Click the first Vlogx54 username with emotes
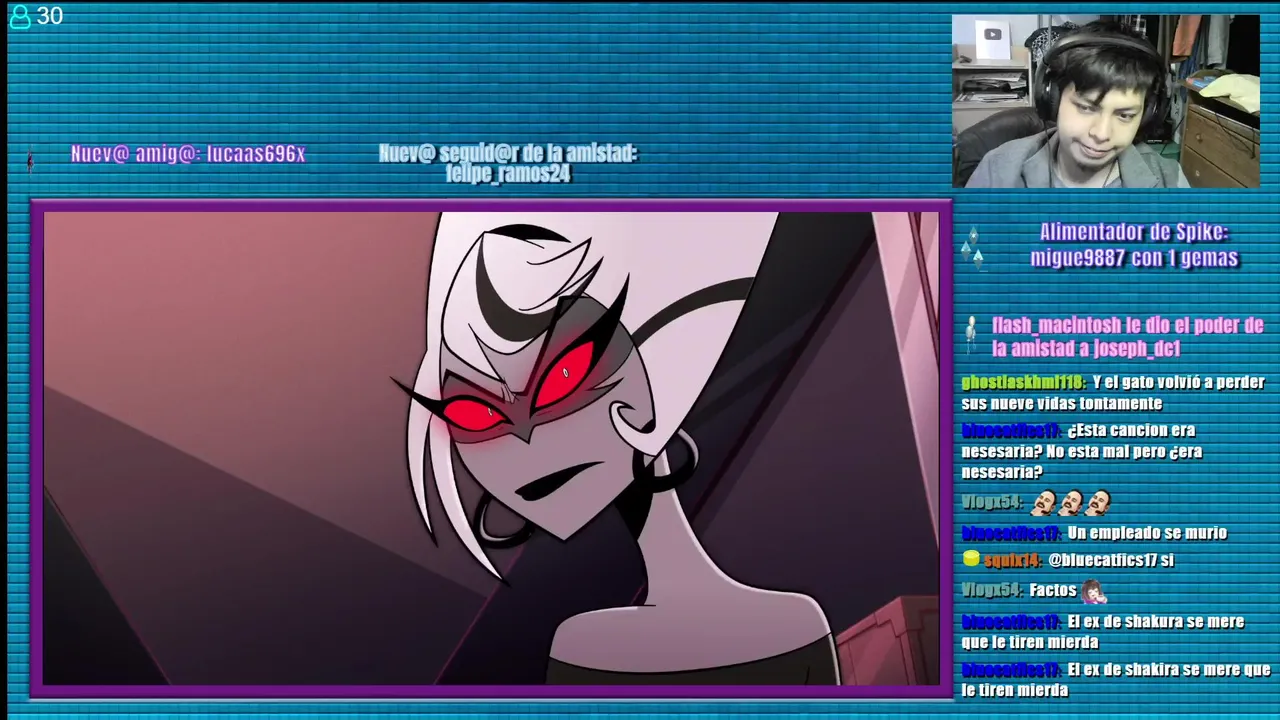The height and width of the screenshot is (720, 1280). pyautogui.click(x=991, y=502)
